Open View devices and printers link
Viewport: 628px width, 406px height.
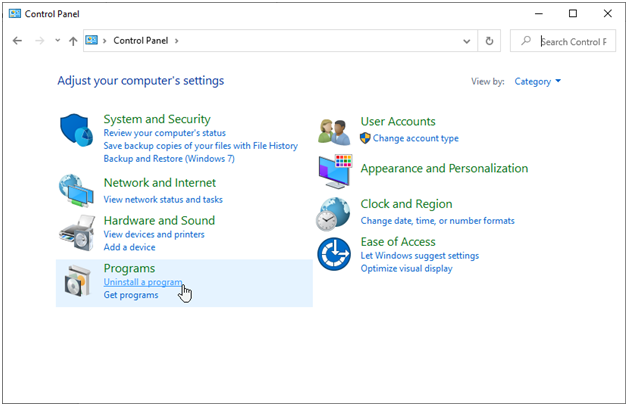(154, 234)
